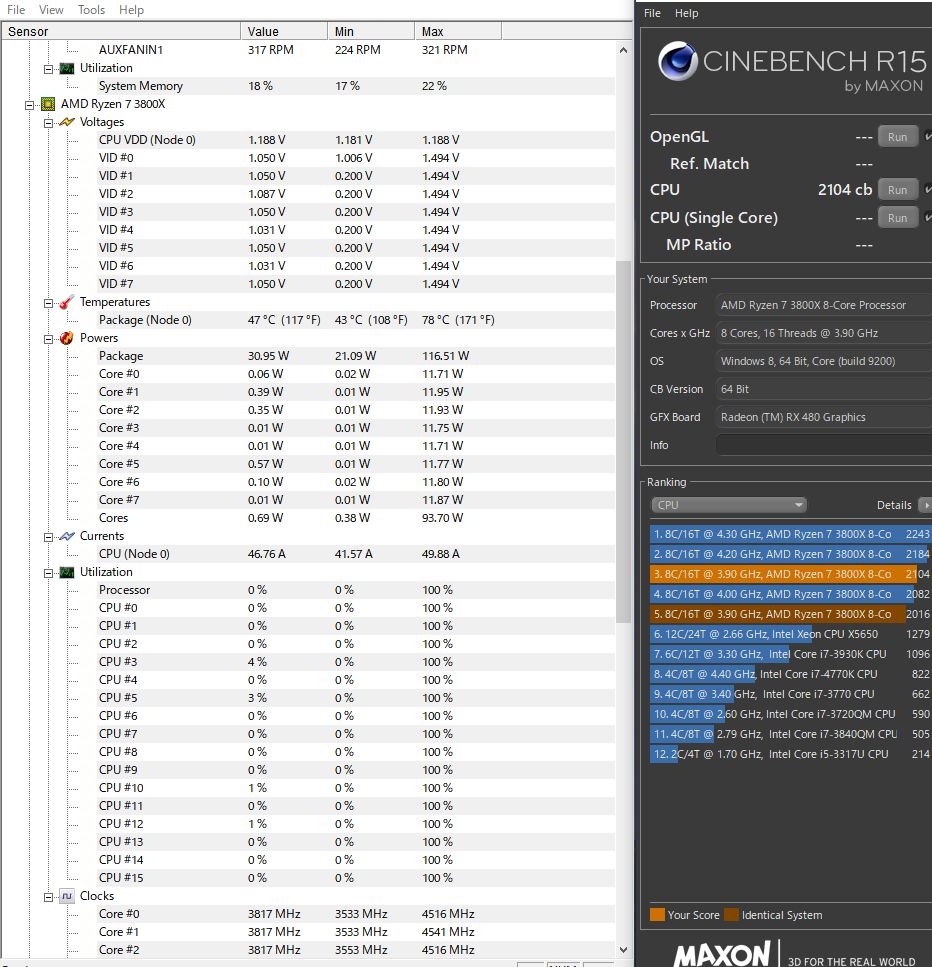
Task: Collapse the Currents tree node
Action: 48,537
